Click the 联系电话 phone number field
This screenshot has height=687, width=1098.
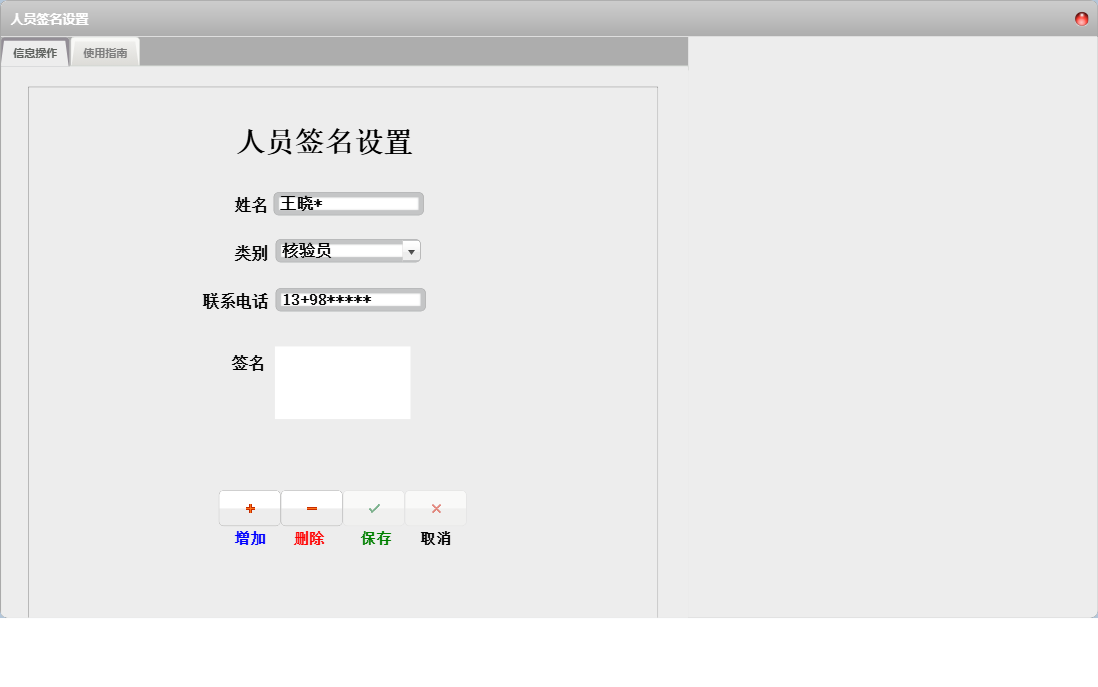[x=350, y=299]
